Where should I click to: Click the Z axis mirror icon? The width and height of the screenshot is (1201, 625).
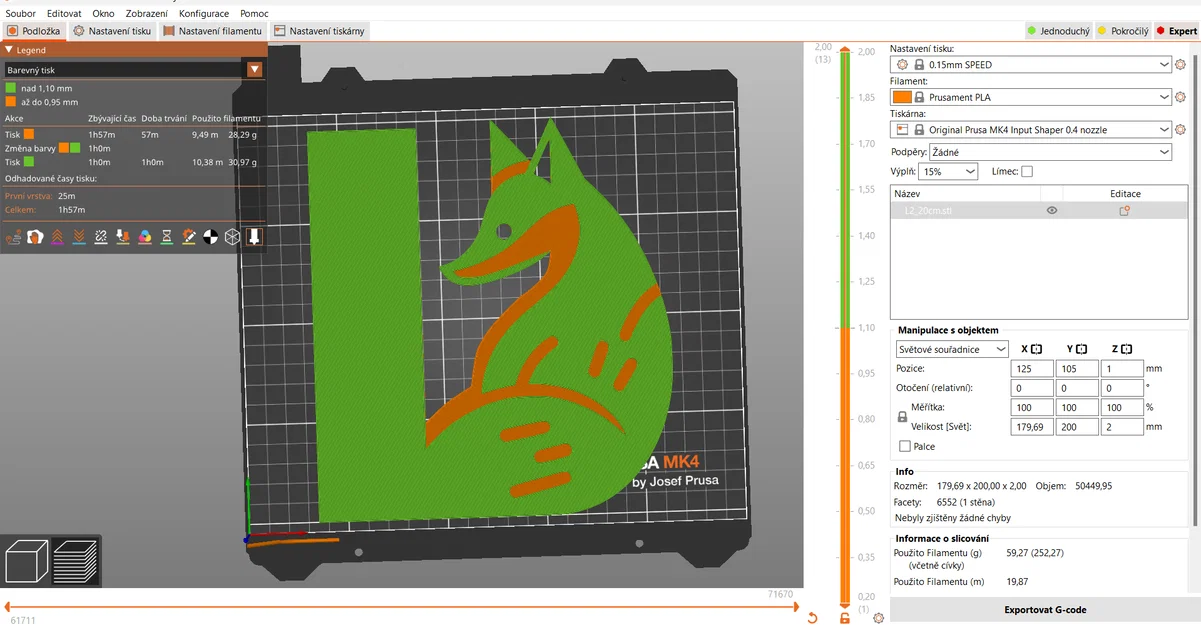coord(1126,349)
